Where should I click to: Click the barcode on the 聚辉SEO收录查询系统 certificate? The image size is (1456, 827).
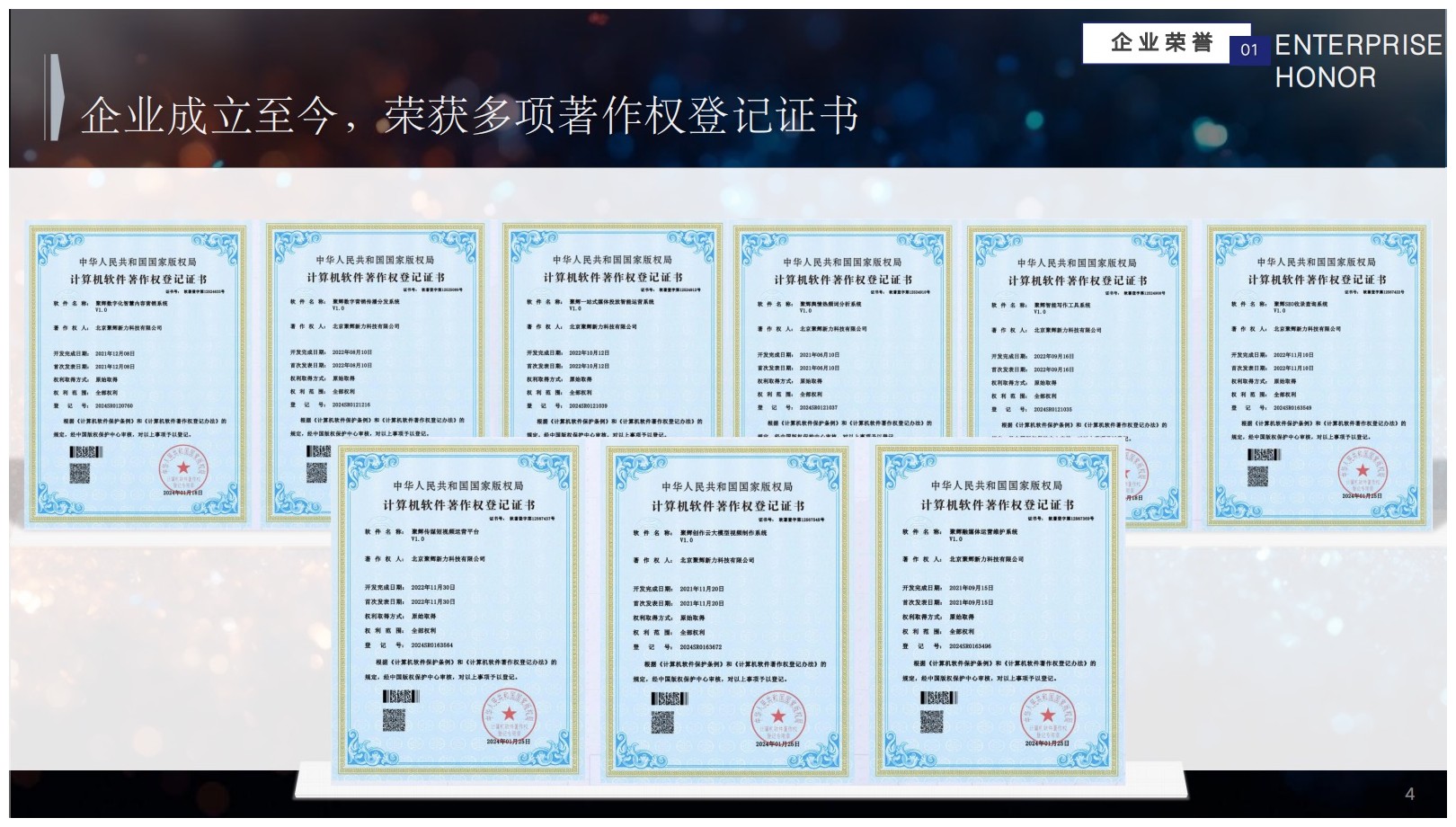click(x=1264, y=455)
